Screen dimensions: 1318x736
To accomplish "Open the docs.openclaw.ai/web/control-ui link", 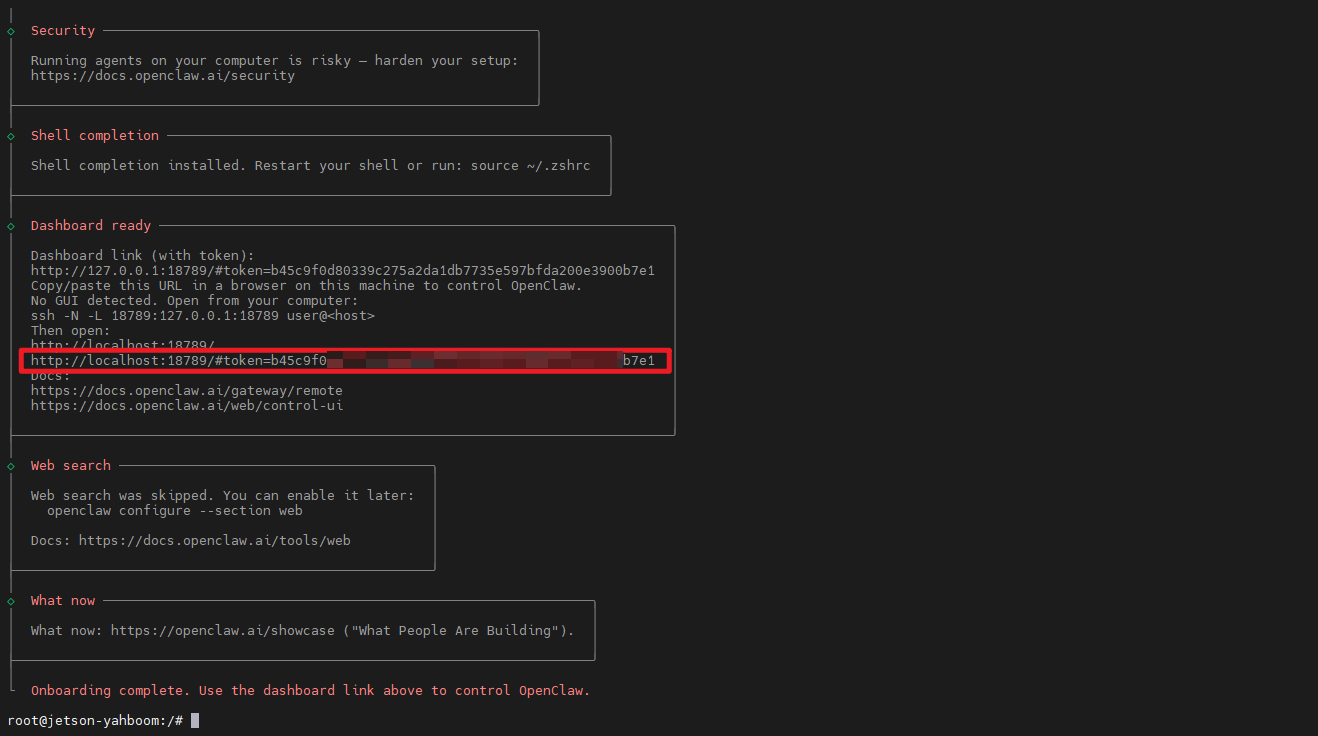I will (x=187, y=406).
